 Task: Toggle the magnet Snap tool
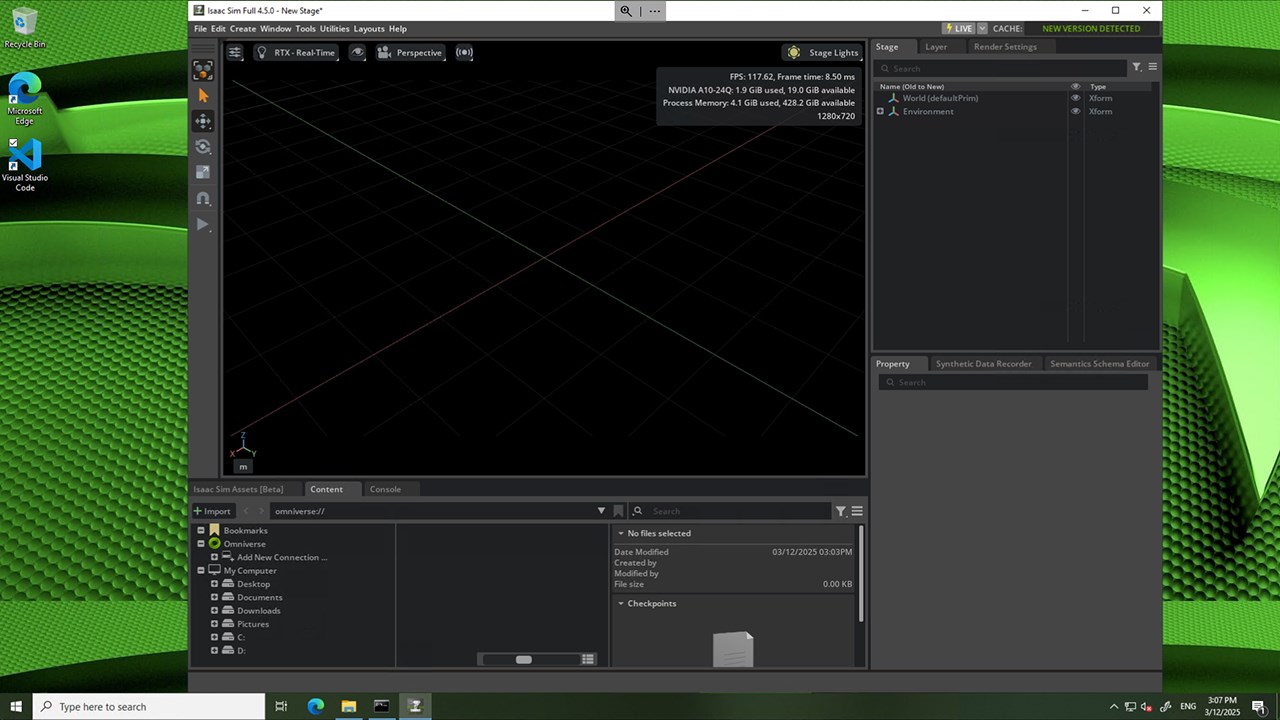pos(203,199)
